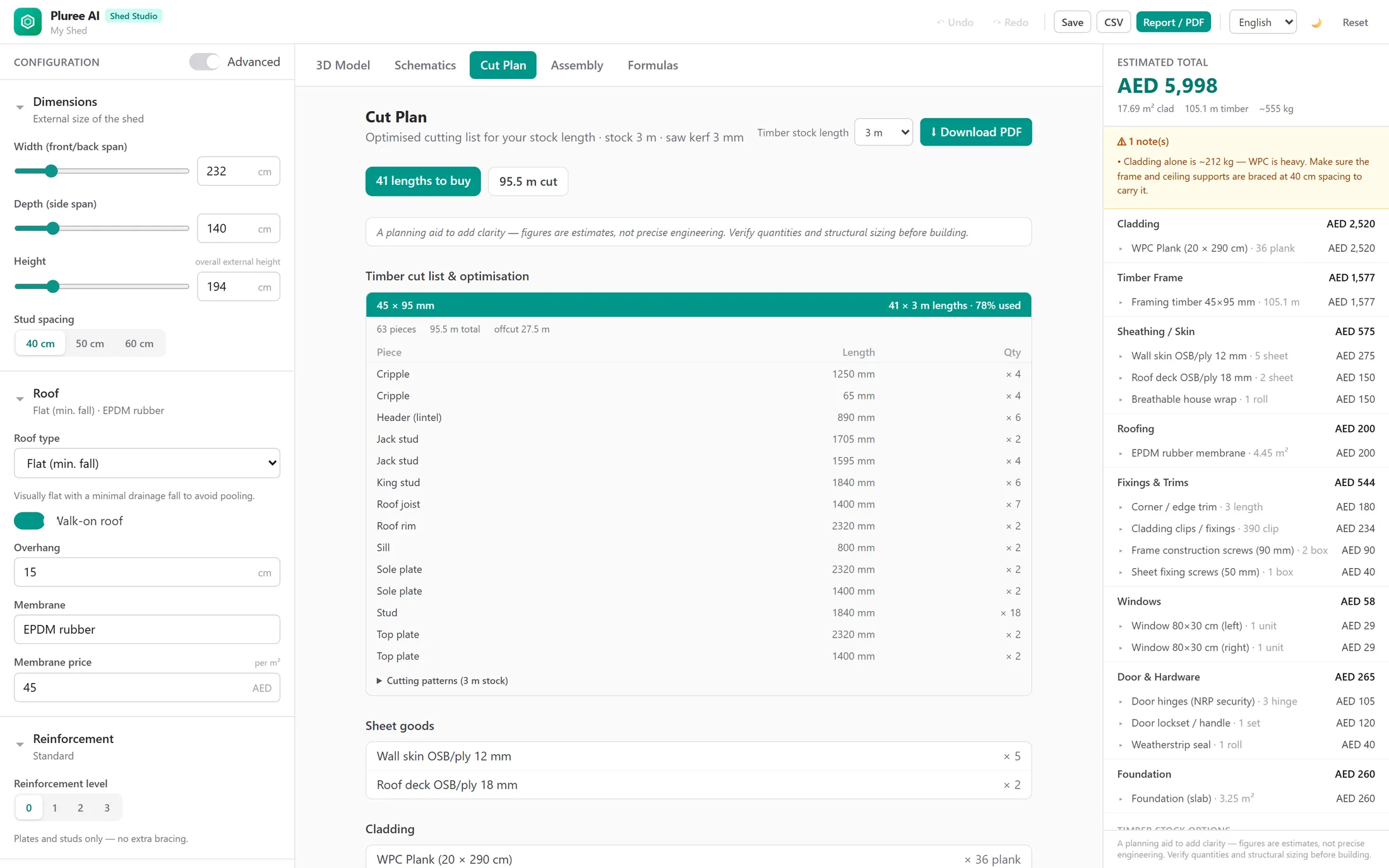1389x868 pixels.
Task: Expand Foundation (slab) line arrow
Action: click(x=1121, y=799)
